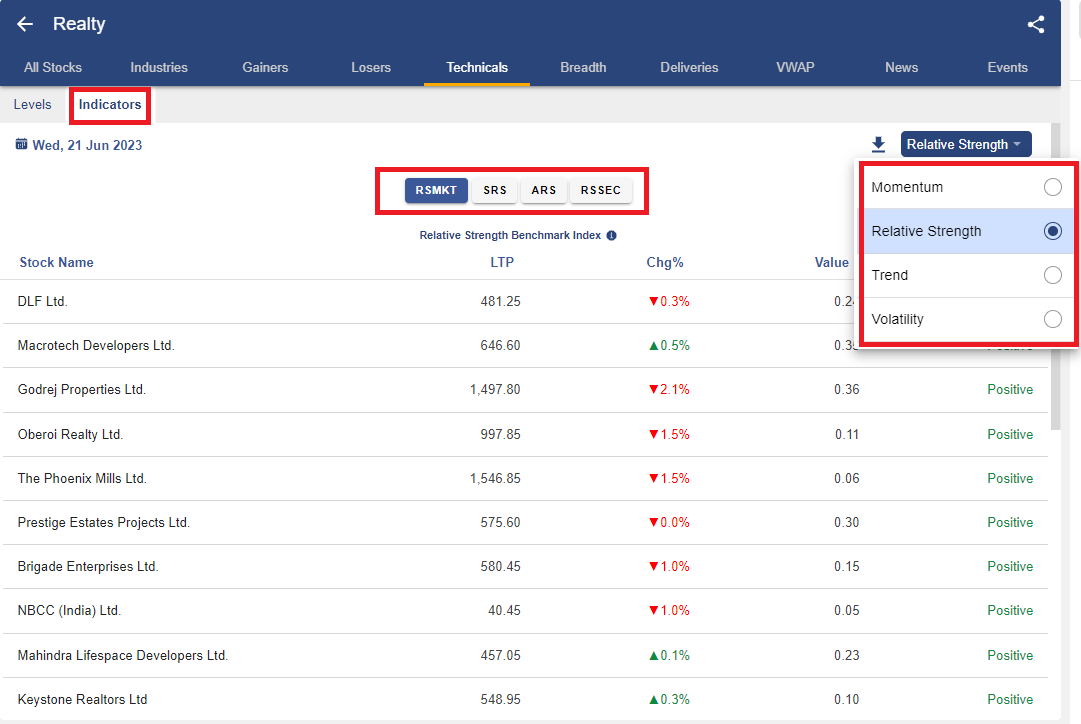1081x724 pixels.
Task: Open DLF Ltd. stock row
Action: (525, 301)
